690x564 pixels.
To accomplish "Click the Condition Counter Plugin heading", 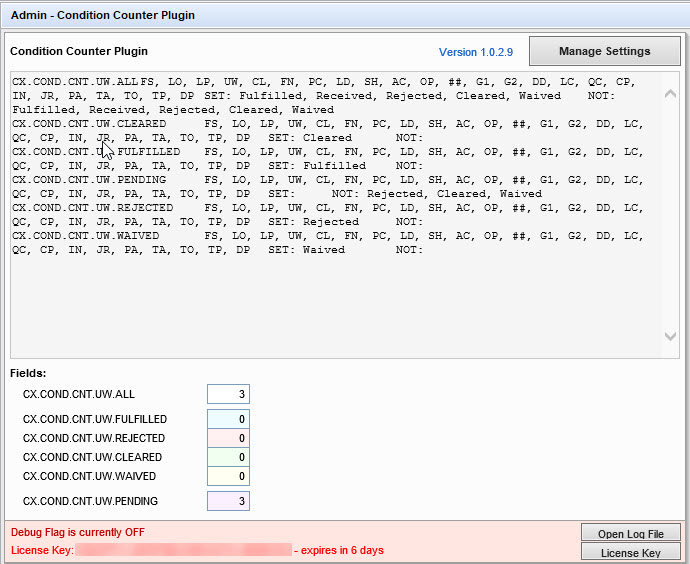I will 78,51.
